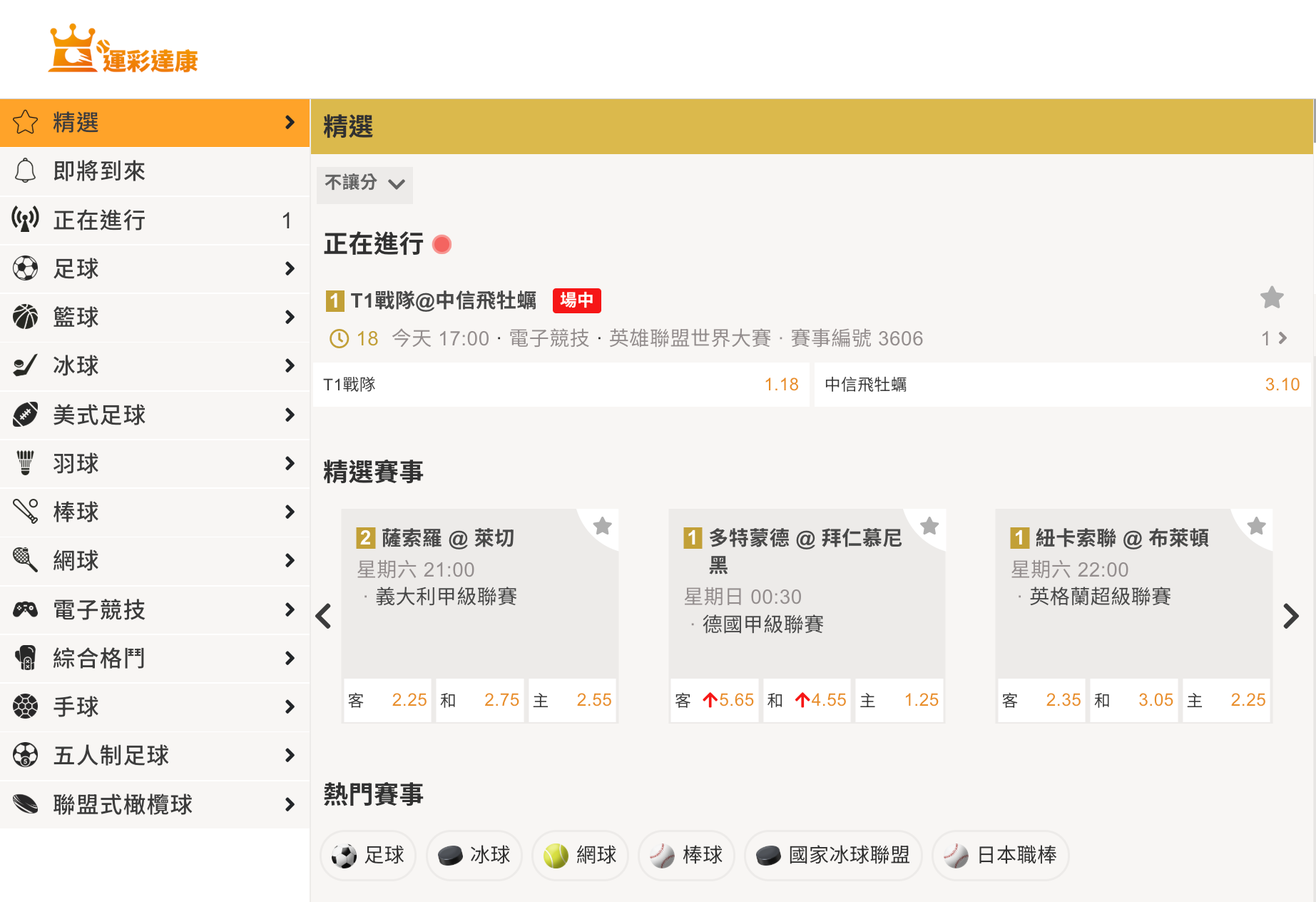
Task: Click the bell icon for 即將到來
Action: [26, 171]
